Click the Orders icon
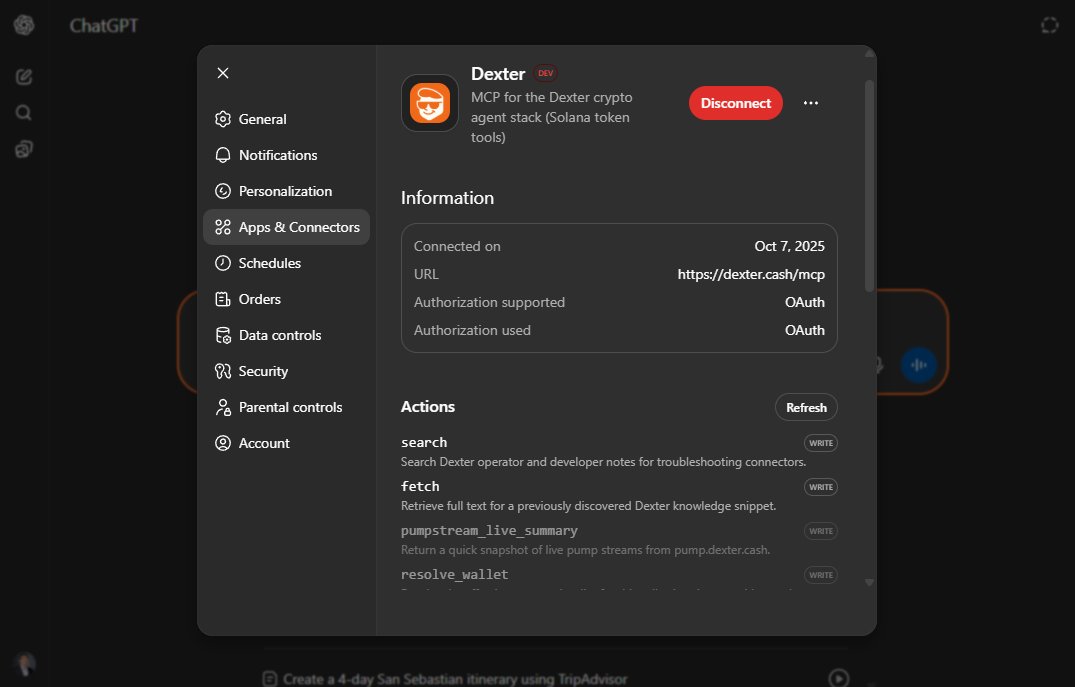 223,299
